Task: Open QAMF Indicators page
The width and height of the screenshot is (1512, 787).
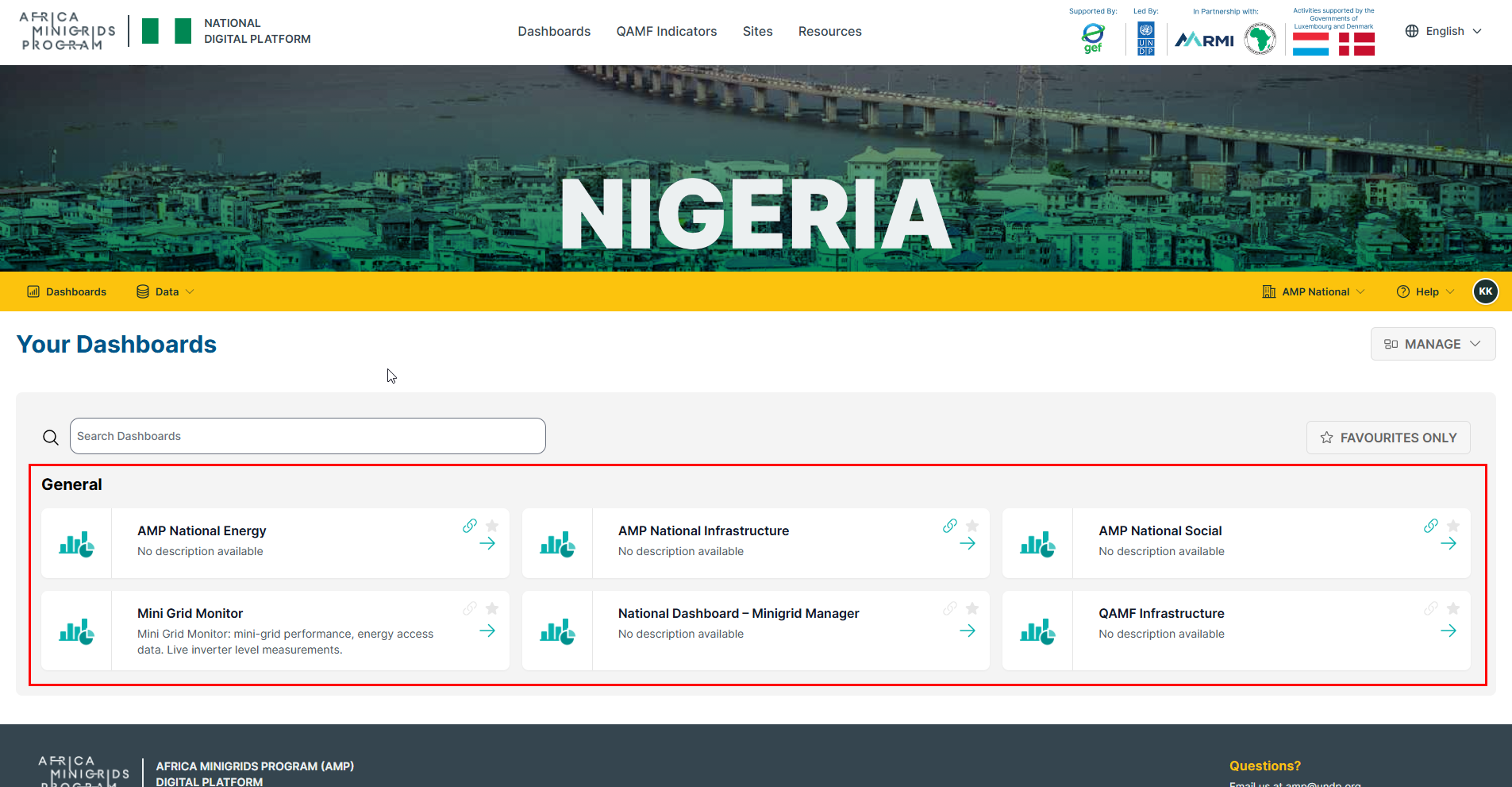Action: tap(667, 31)
